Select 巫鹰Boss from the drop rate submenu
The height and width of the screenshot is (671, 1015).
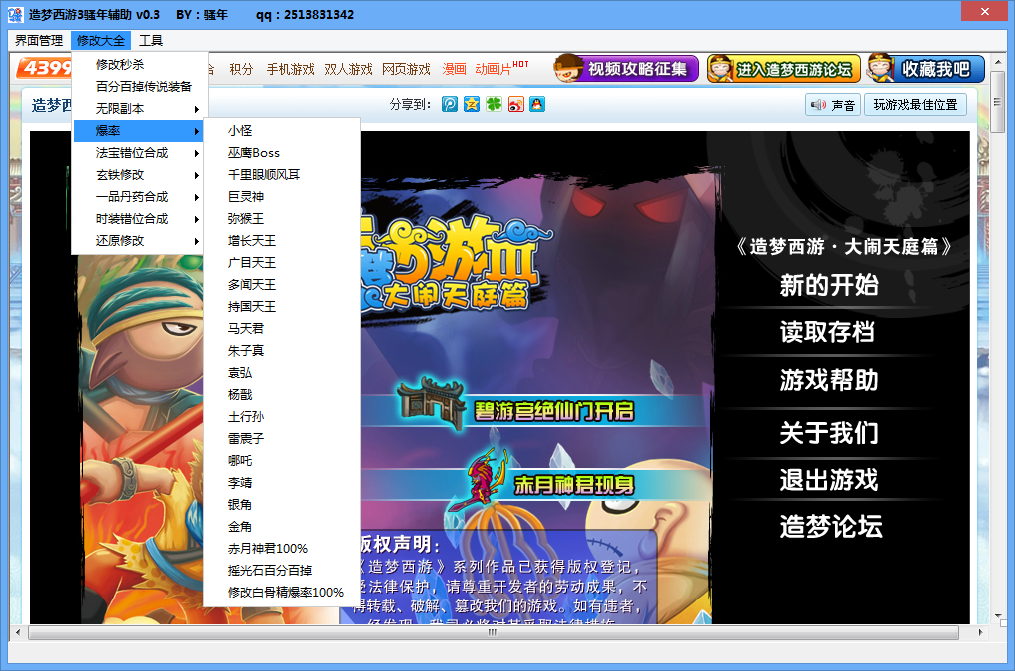pos(254,153)
